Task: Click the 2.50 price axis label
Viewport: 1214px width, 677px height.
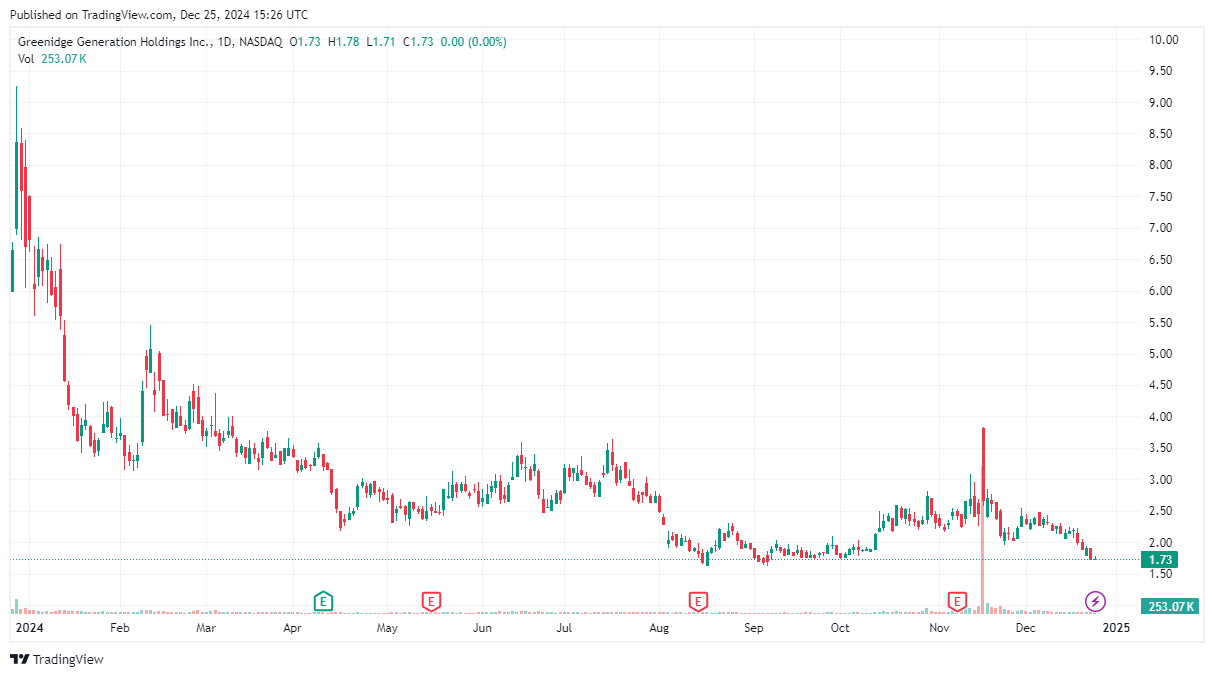Action: tap(1161, 511)
